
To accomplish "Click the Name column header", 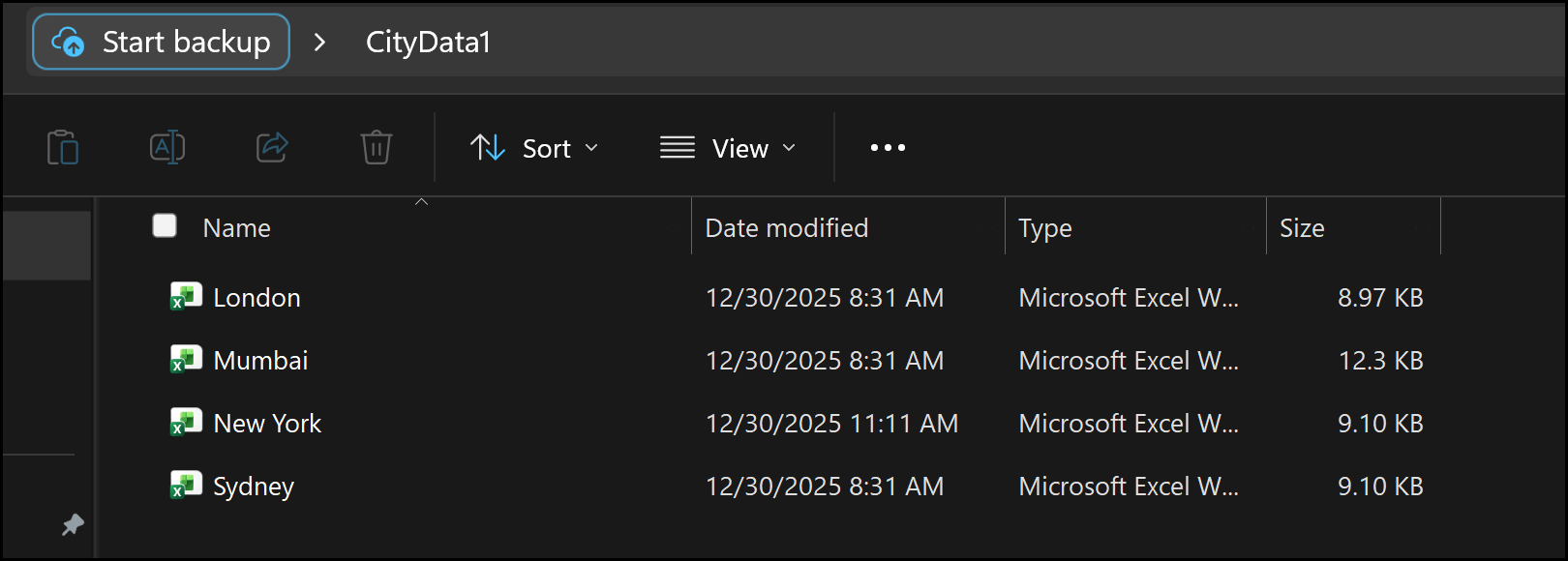I will (x=237, y=228).
